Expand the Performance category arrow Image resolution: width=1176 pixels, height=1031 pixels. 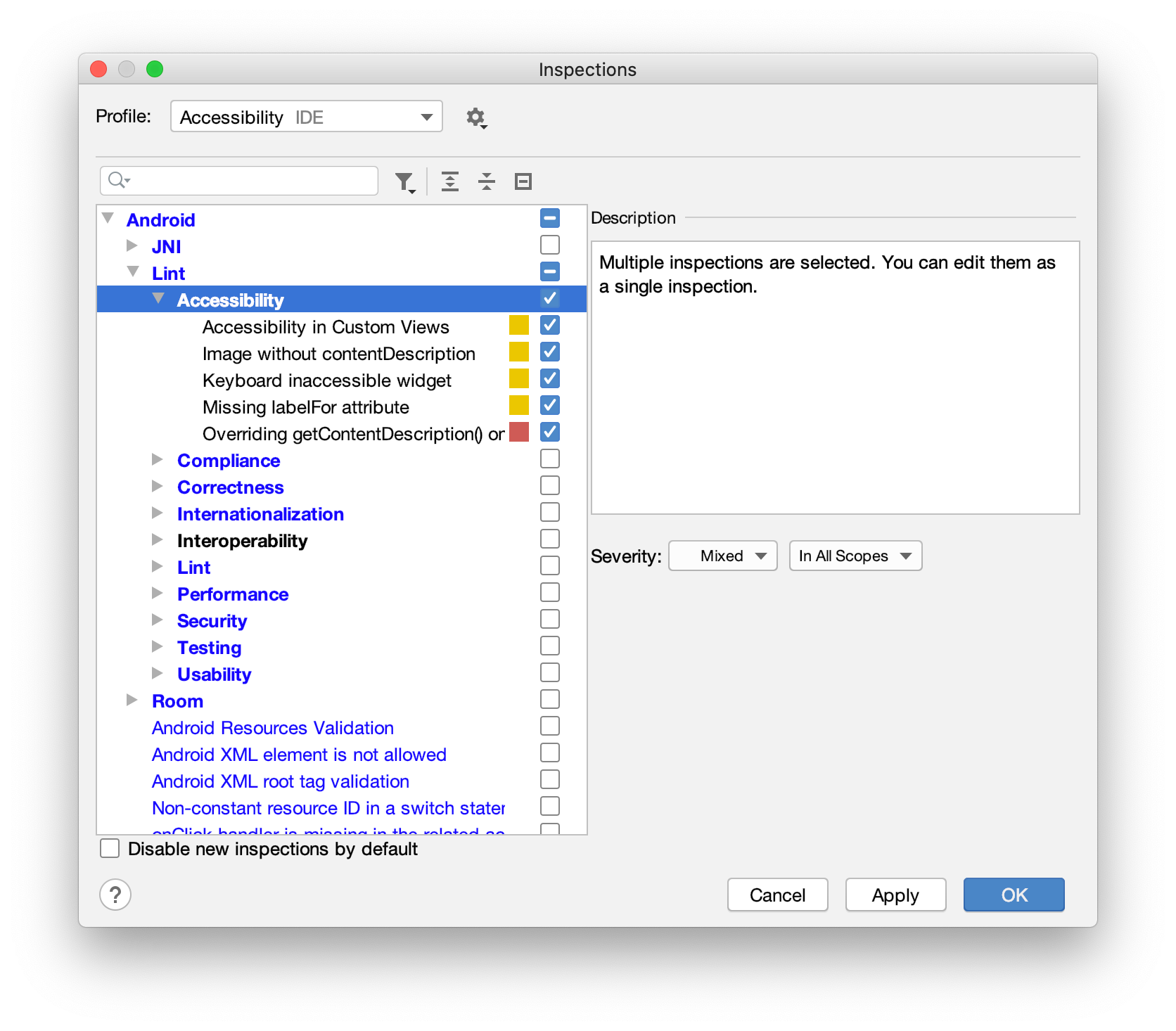pos(158,593)
